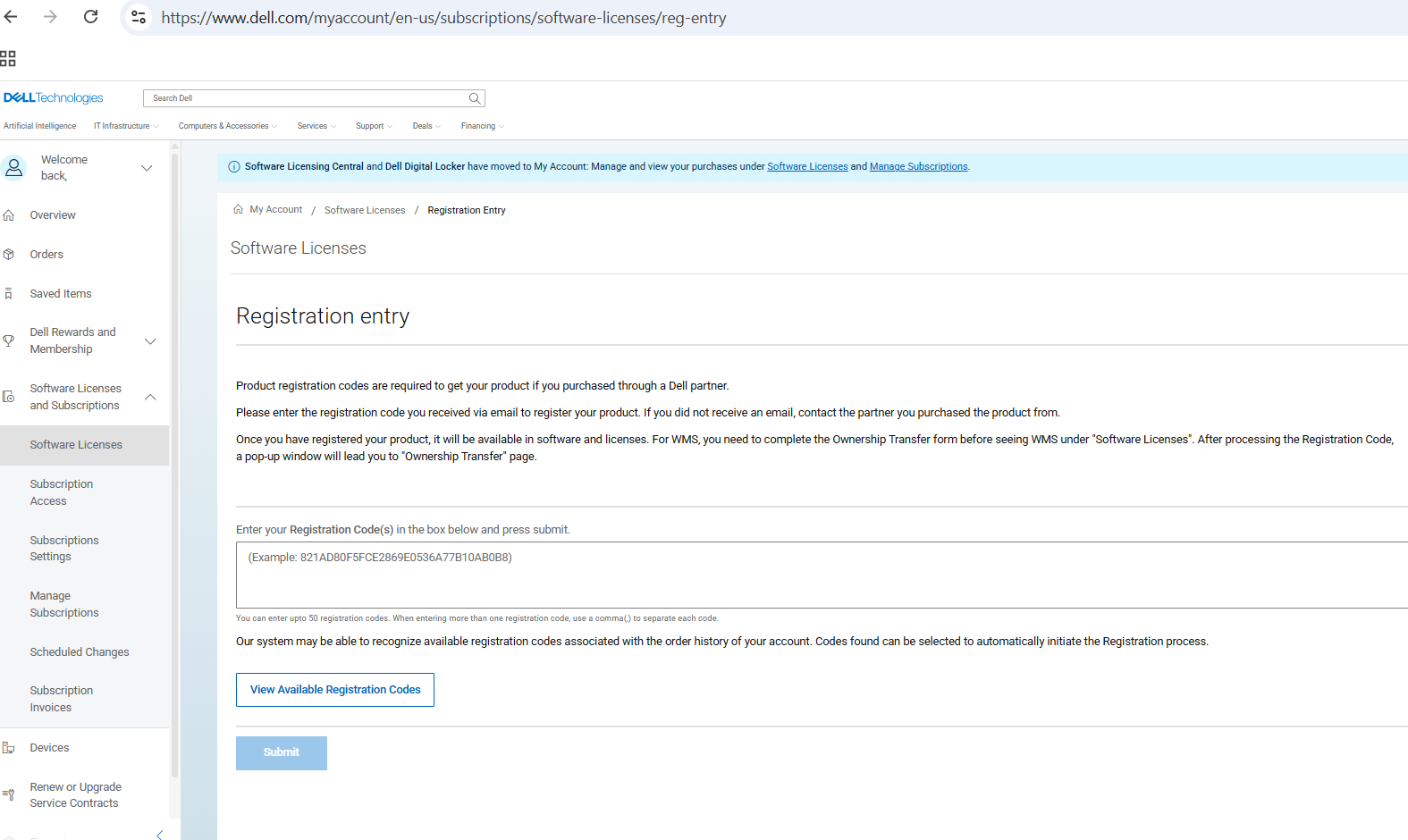Click the breadcrumb home icon
This screenshot has width=1408, height=840.
click(238, 209)
